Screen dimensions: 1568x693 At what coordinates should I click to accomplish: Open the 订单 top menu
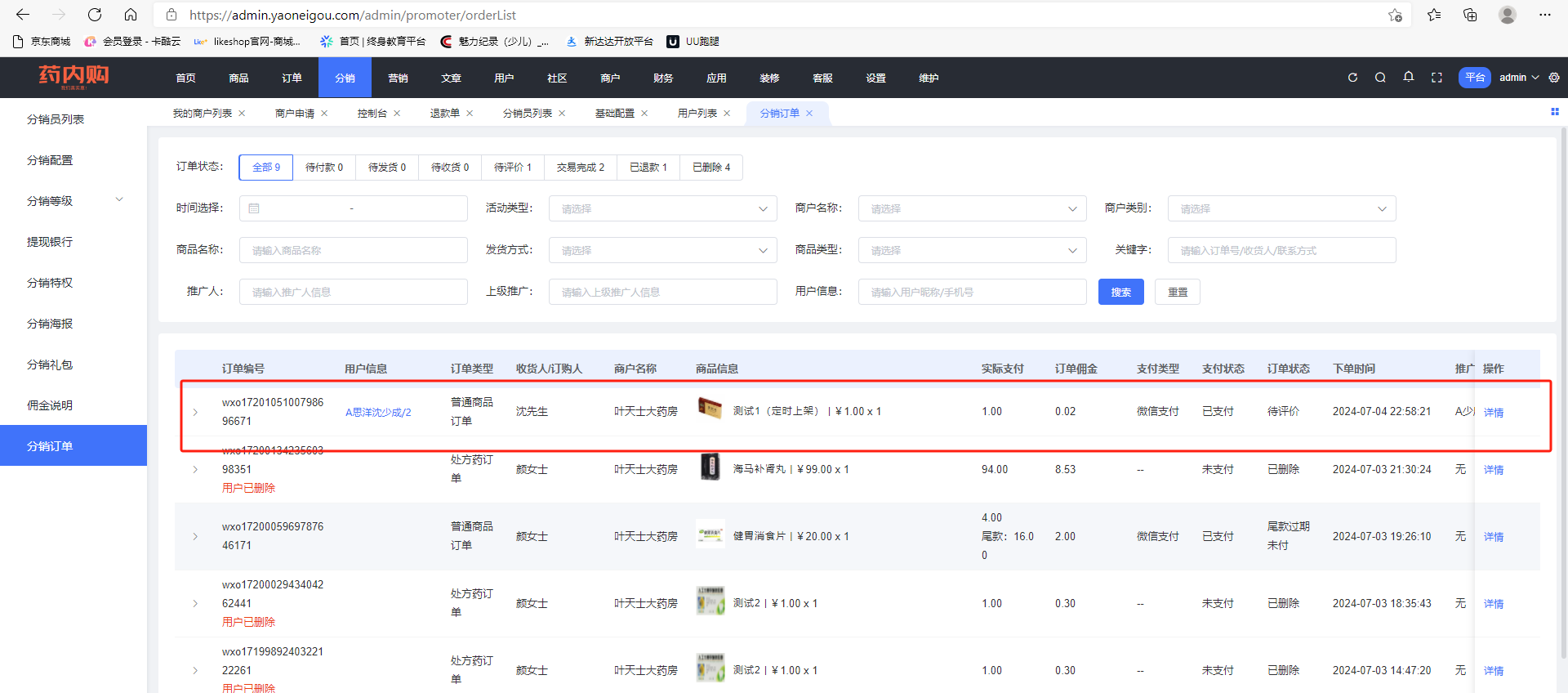292,78
